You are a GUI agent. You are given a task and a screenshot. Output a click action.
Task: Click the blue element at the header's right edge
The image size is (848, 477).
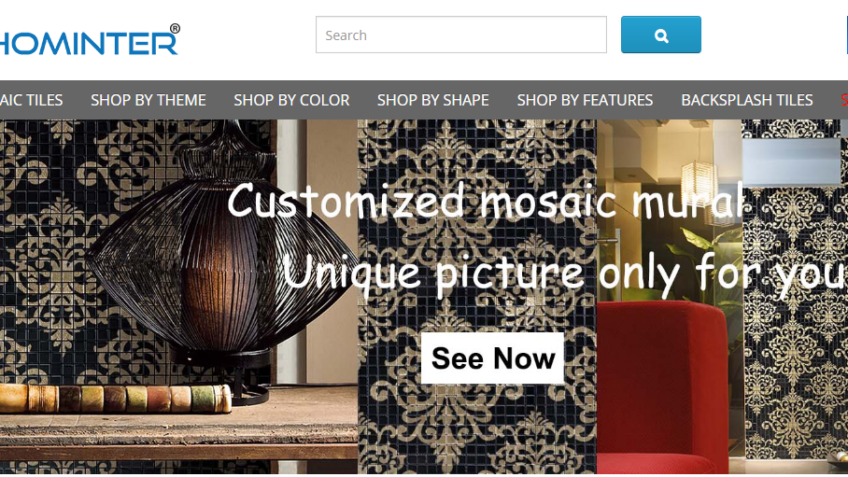pyautogui.click(x=846, y=35)
